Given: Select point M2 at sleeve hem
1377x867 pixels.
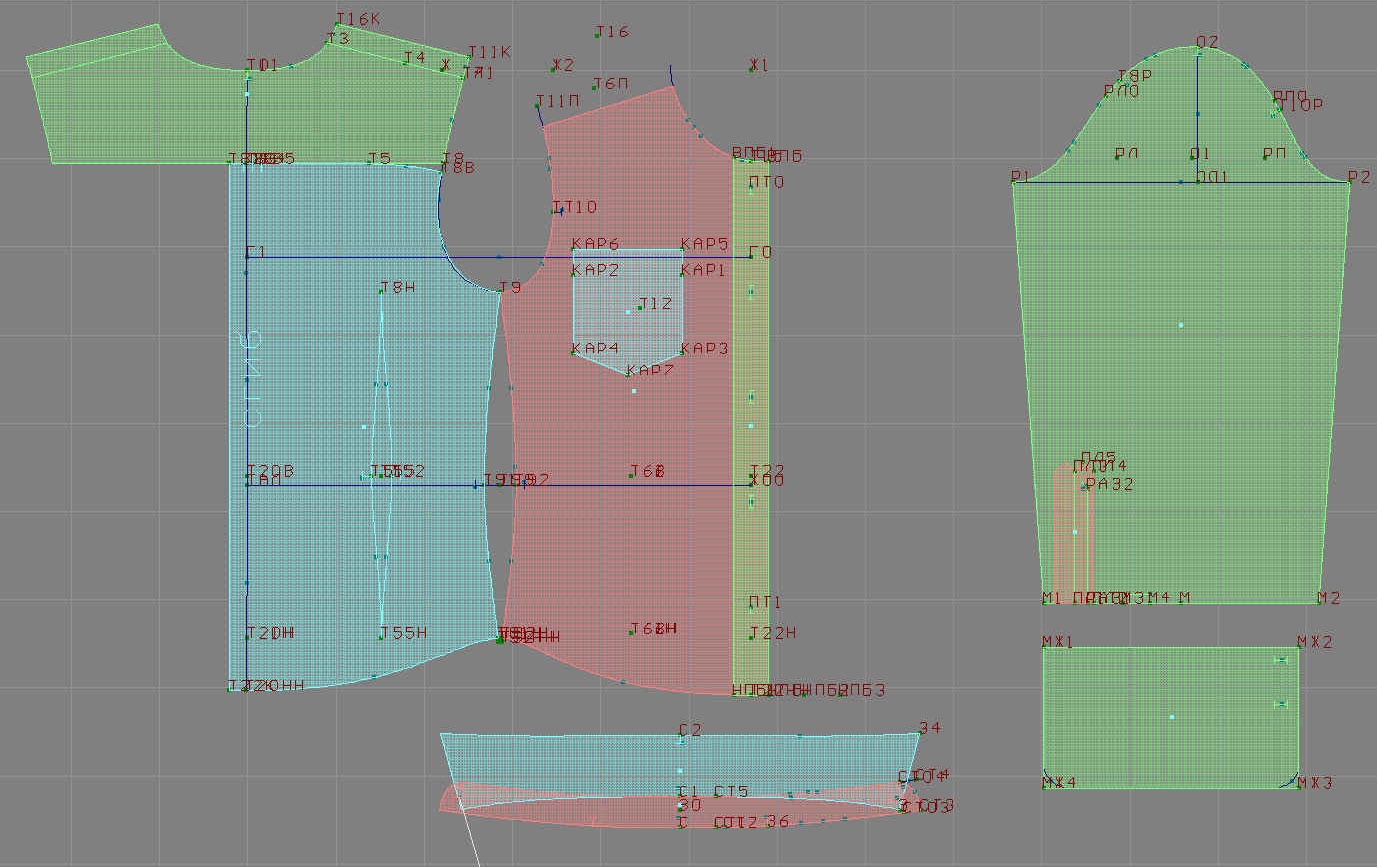Looking at the screenshot, I should pyautogui.click(x=1319, y=602).
